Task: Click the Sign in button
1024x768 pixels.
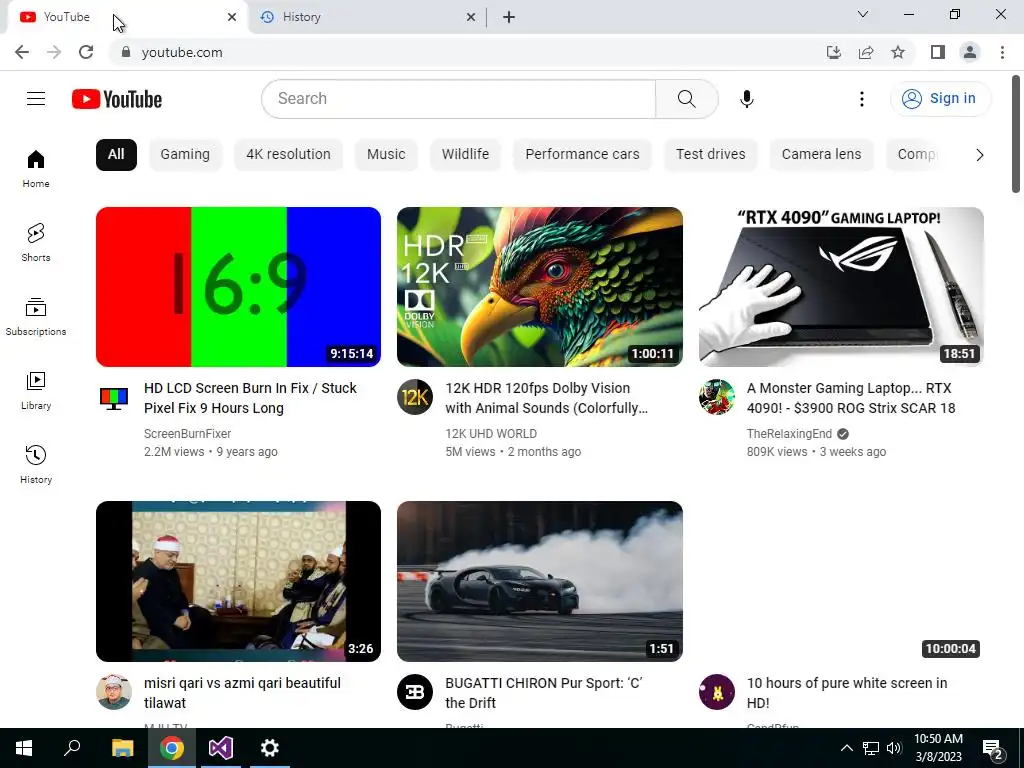Action: coord(940,99)
